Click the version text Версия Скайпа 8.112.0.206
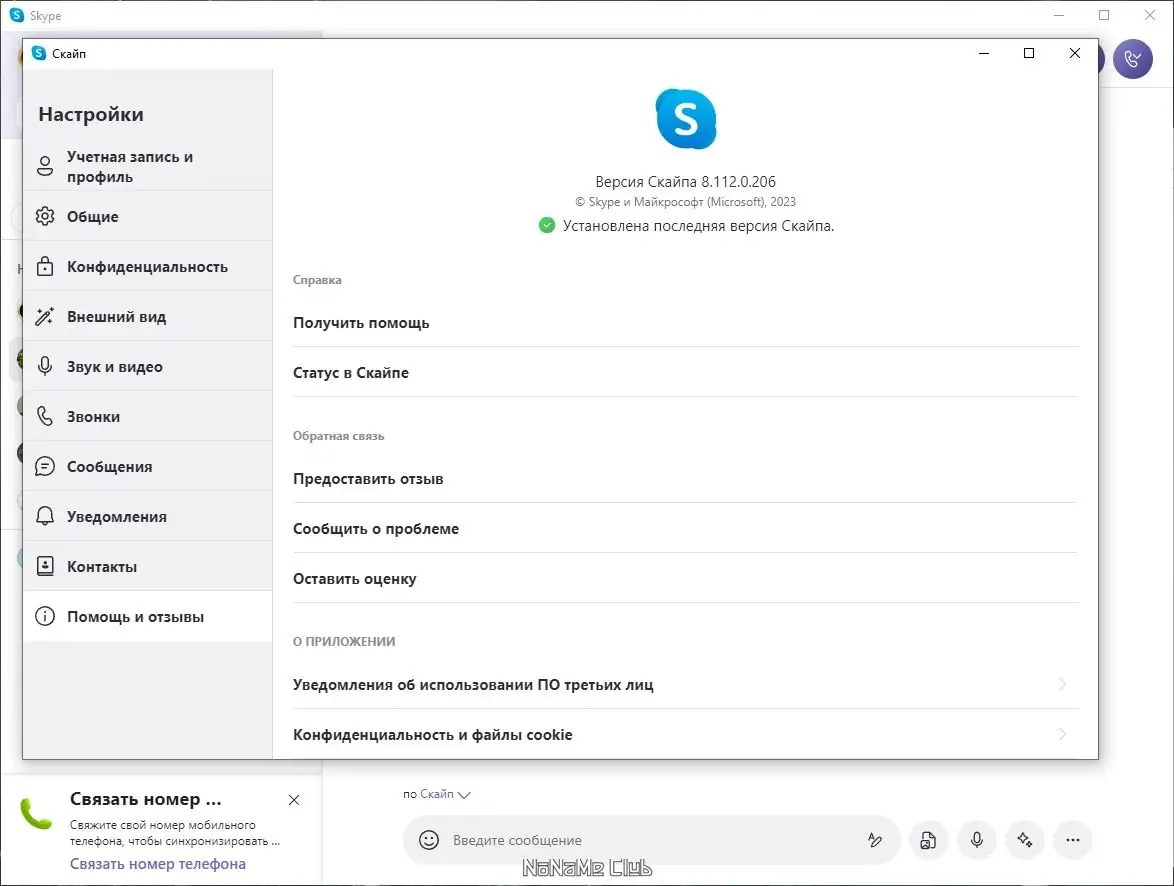 [x=686, y=181]
